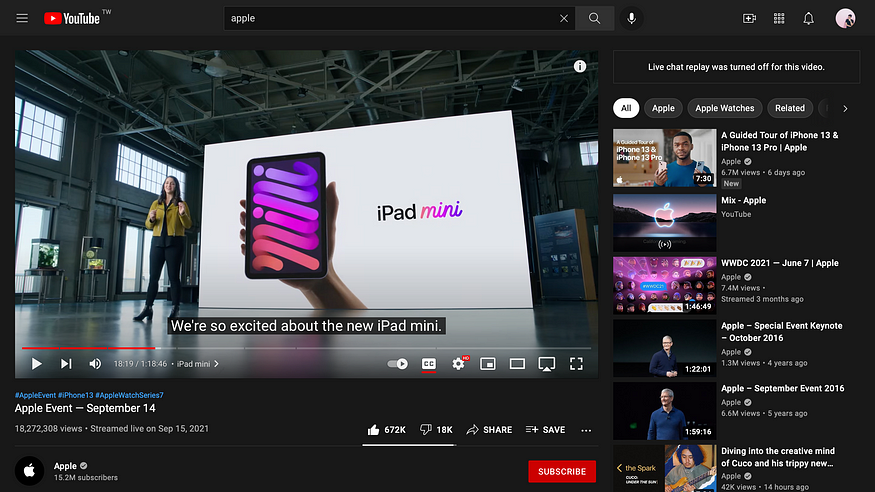This screenshot has height=492, width=875.
Task: Select the Related filter chip
Action: [790, 108]
